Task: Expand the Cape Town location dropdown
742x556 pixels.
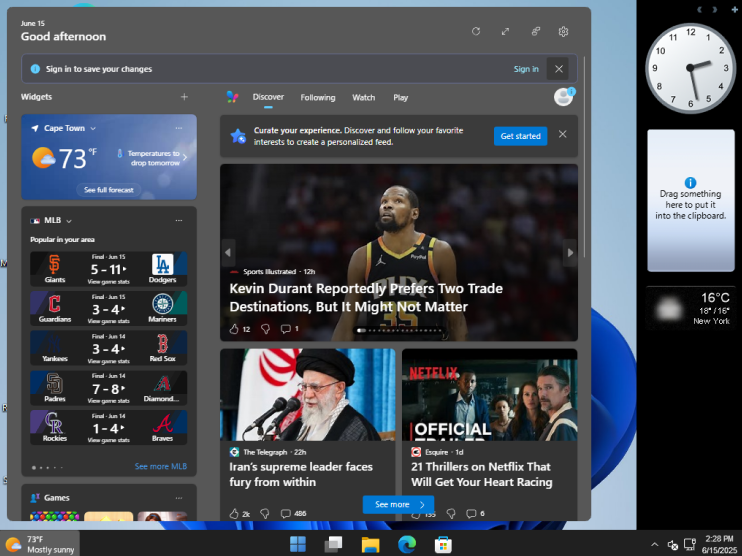Action: pyautogui.click(x=93, y=129)
